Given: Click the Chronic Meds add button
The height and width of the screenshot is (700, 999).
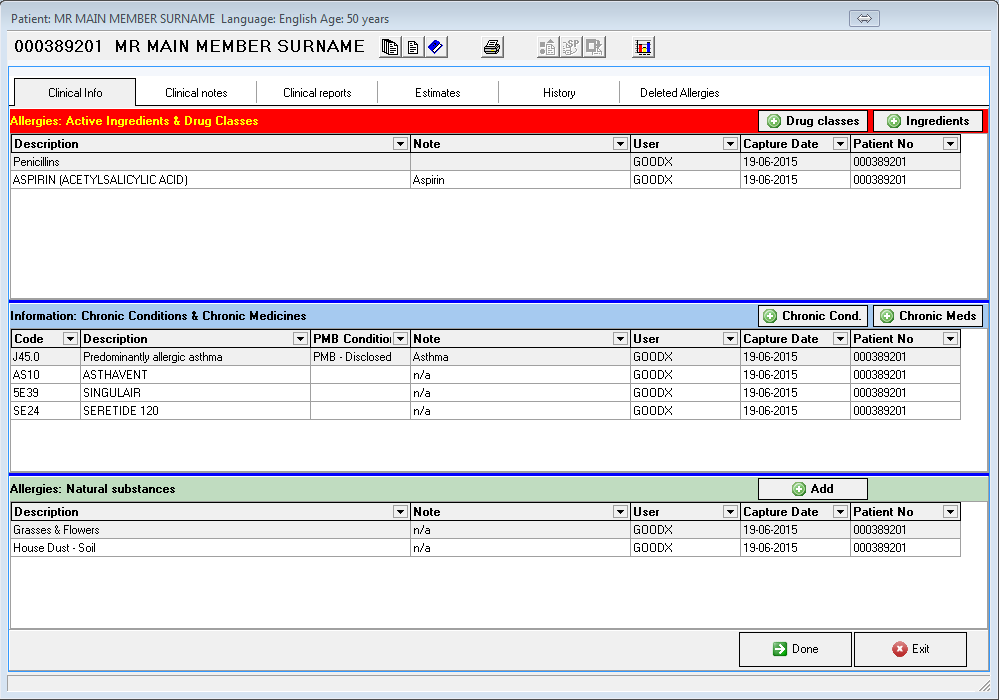Looking at the screenshot, I should [927, 316].
